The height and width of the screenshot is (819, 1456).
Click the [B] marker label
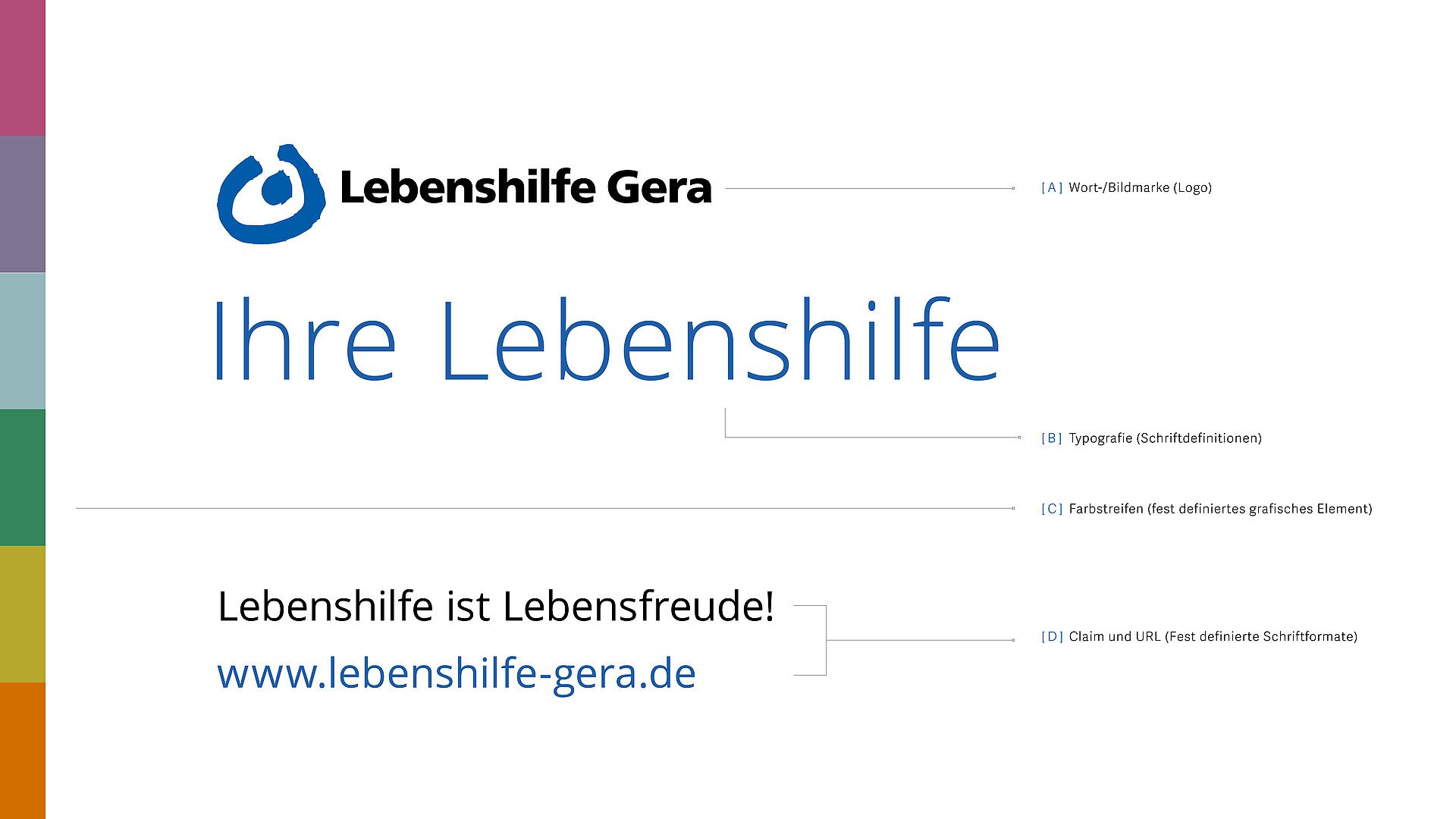[1051, 438]
